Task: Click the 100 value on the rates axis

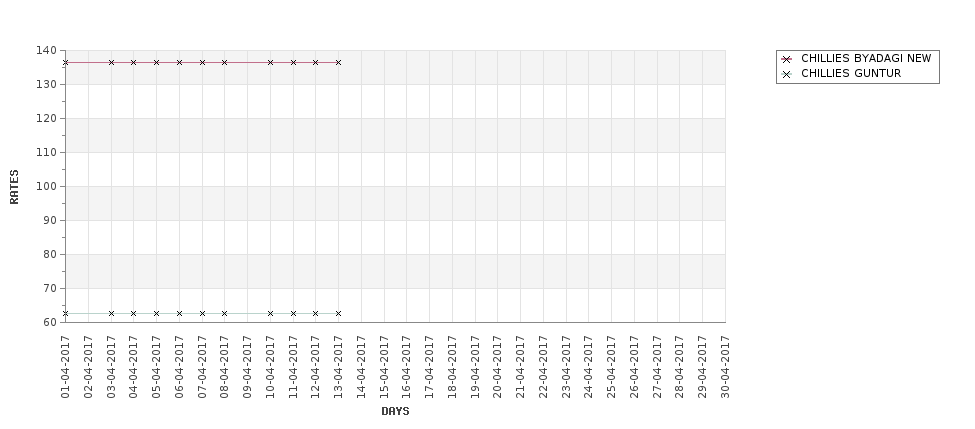Action: [45, 186]
